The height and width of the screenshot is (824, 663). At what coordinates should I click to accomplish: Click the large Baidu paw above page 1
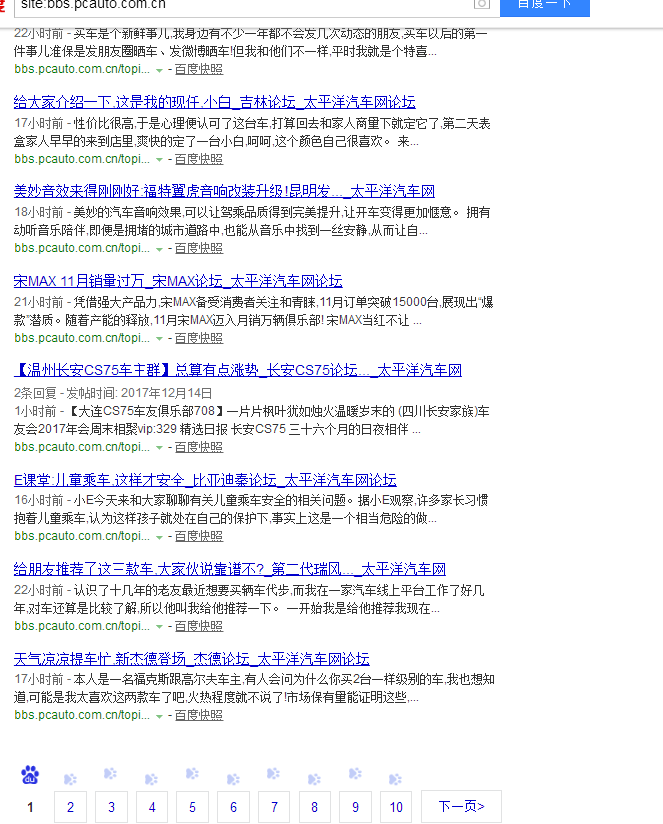(x=30, y=774)
